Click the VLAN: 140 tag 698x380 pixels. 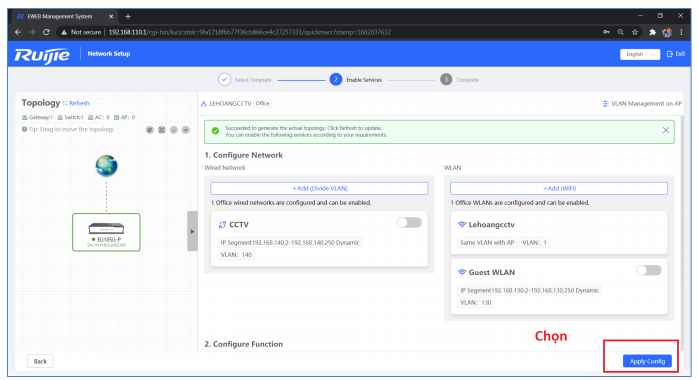pyautogui.click(x=236, y=255)
